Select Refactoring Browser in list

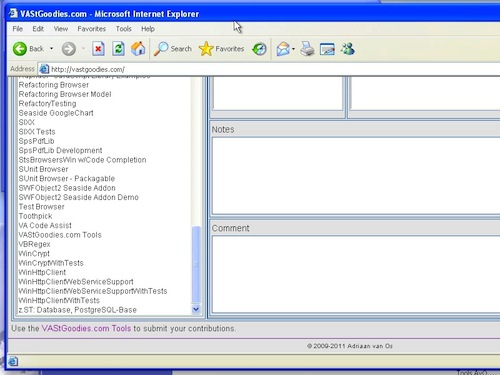click(54, 85)
